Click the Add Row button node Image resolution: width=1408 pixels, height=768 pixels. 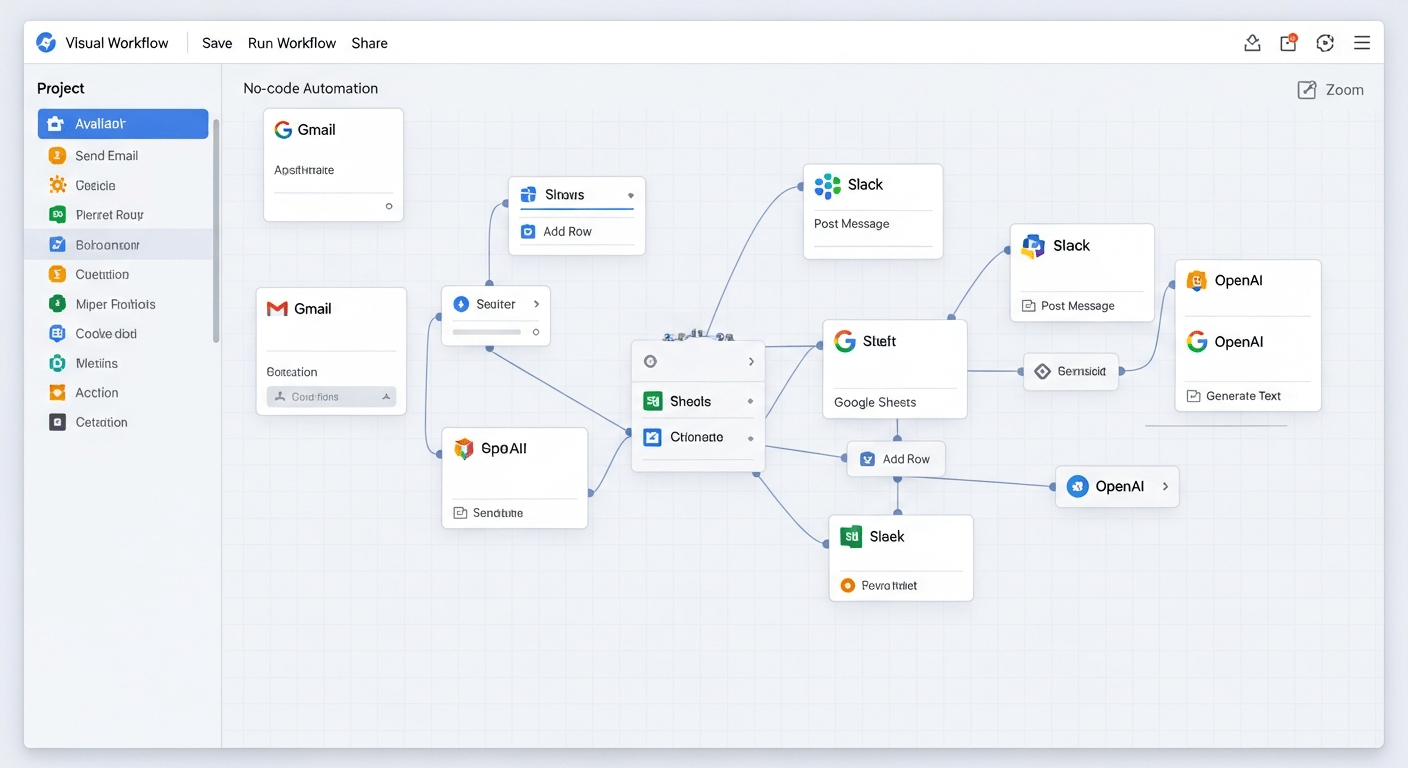coord(895,459)
